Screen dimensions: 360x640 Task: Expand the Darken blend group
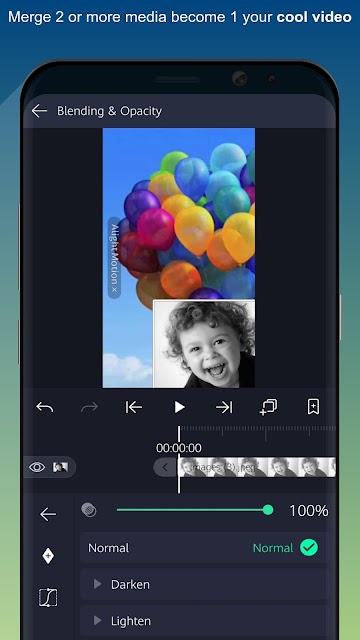[203, 584]
